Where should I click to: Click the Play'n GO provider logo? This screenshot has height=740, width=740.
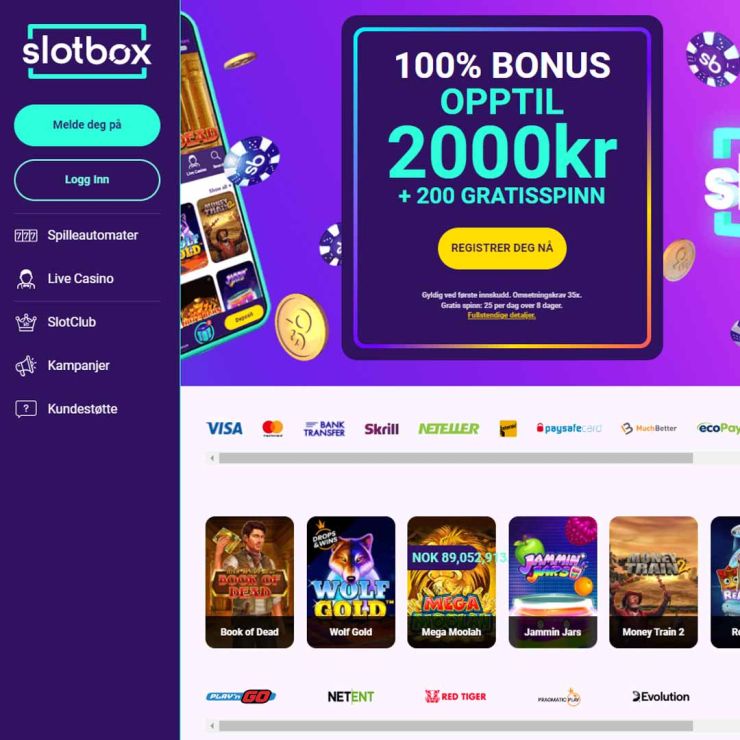tap(241, 697)
